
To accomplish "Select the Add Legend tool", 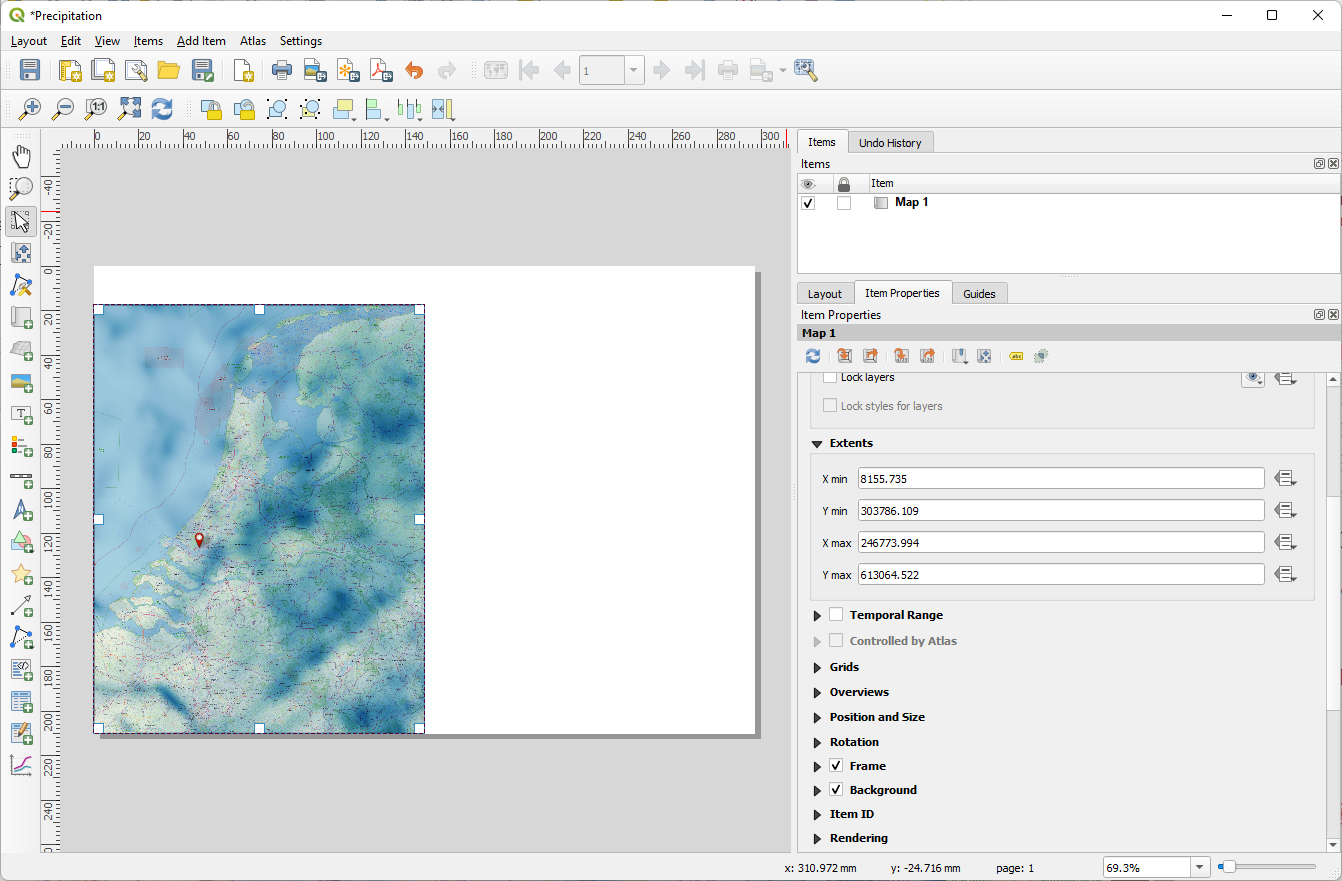I will [x=21, y=447].
